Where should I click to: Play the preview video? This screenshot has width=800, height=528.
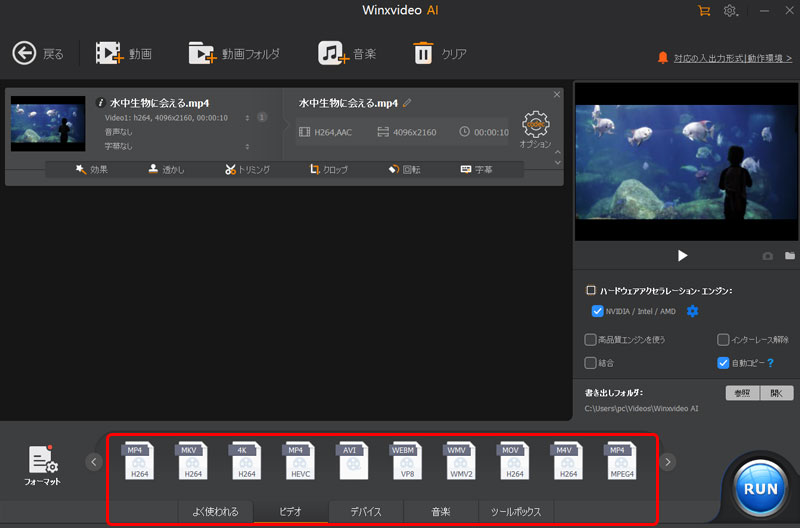point(683,256)
